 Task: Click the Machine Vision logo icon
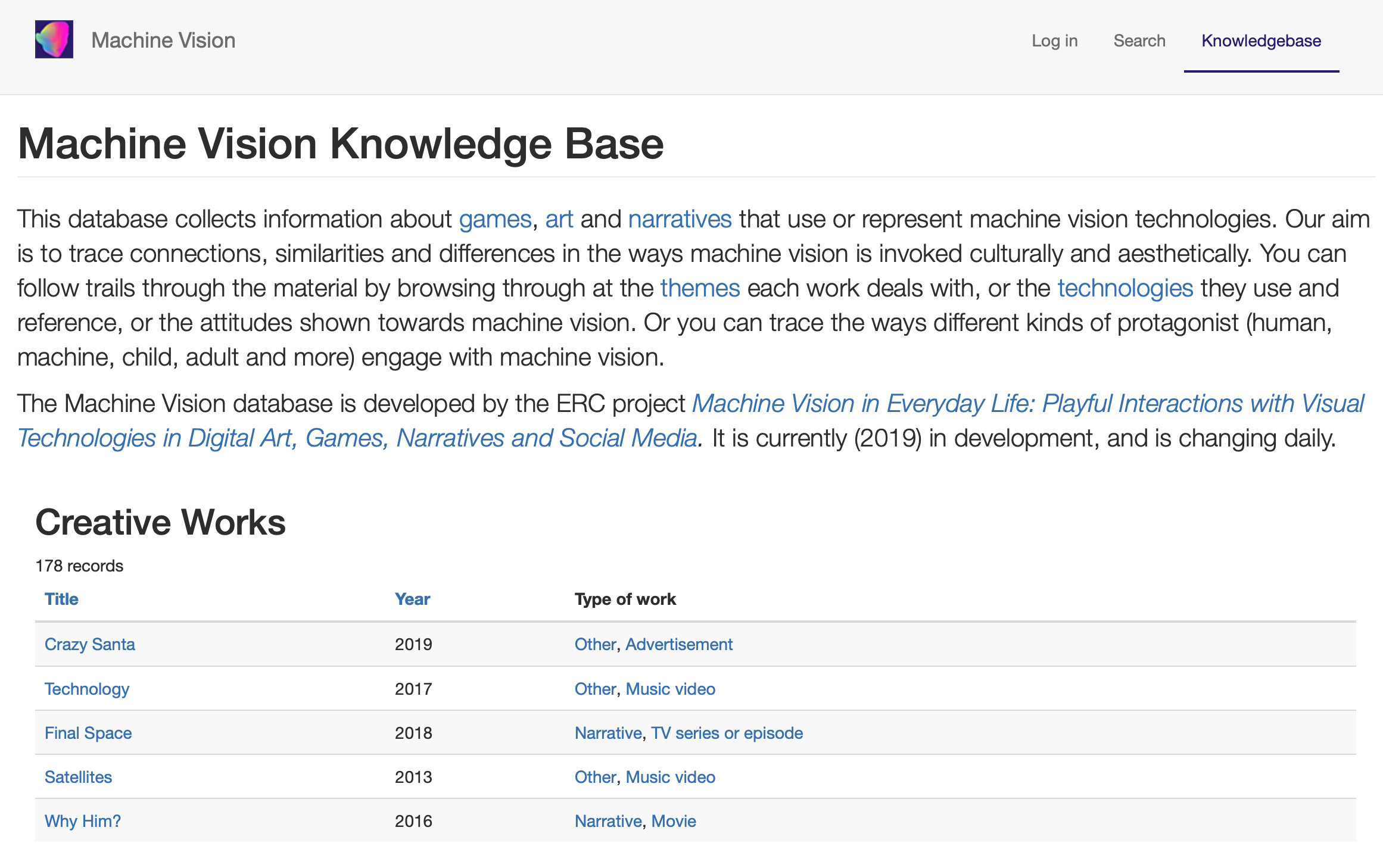[x=54, y=40]
